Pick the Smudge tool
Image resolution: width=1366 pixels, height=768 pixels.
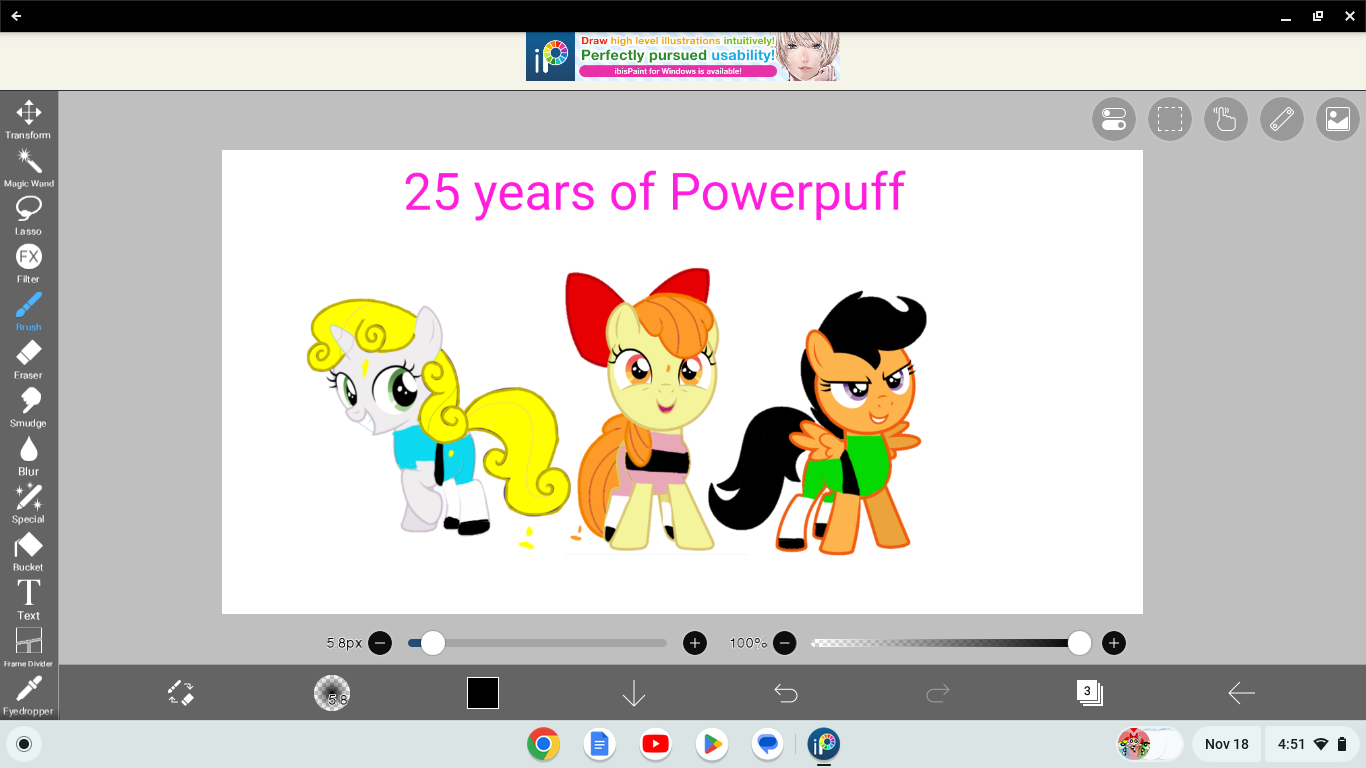point(28,408)
